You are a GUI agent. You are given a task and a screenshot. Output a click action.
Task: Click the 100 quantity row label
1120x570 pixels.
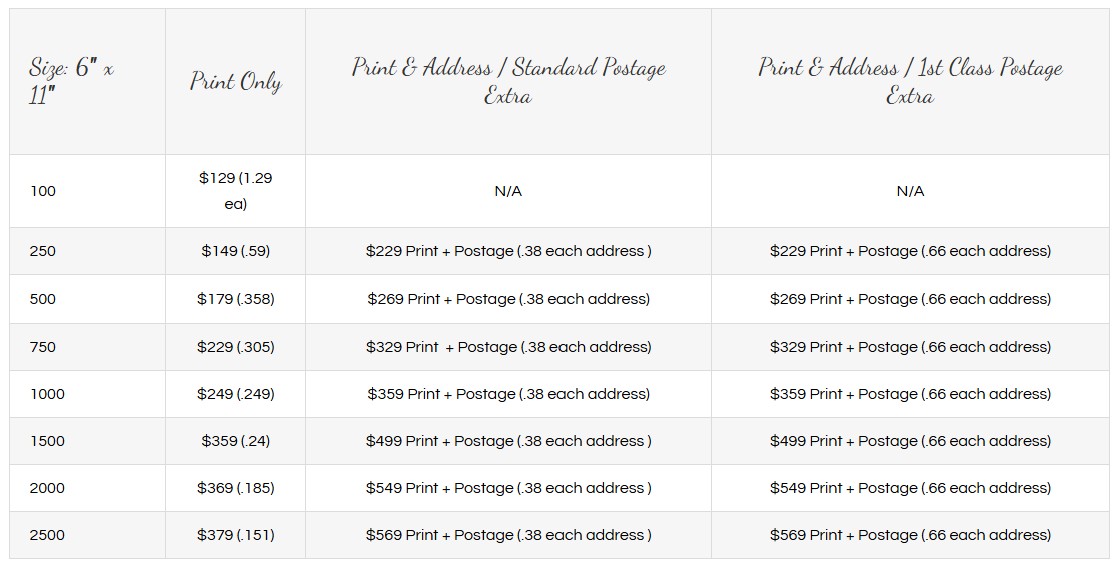pyautogui.click(x=43, y=191)
